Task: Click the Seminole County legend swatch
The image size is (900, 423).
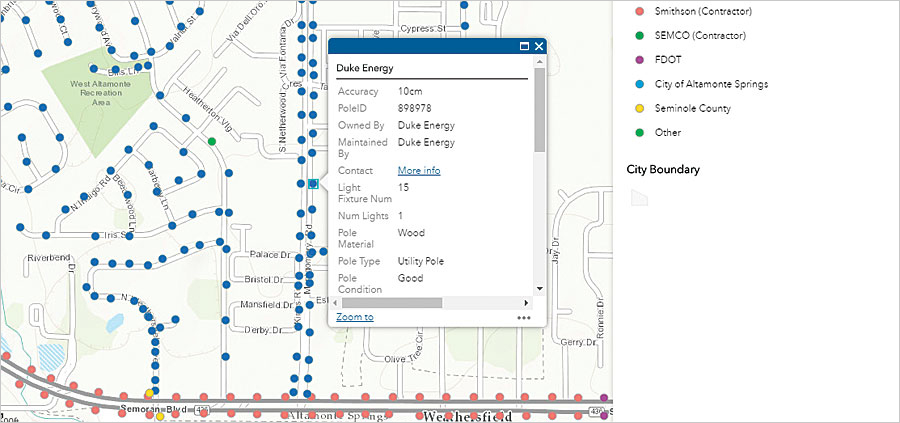Action: pos(640,108)
